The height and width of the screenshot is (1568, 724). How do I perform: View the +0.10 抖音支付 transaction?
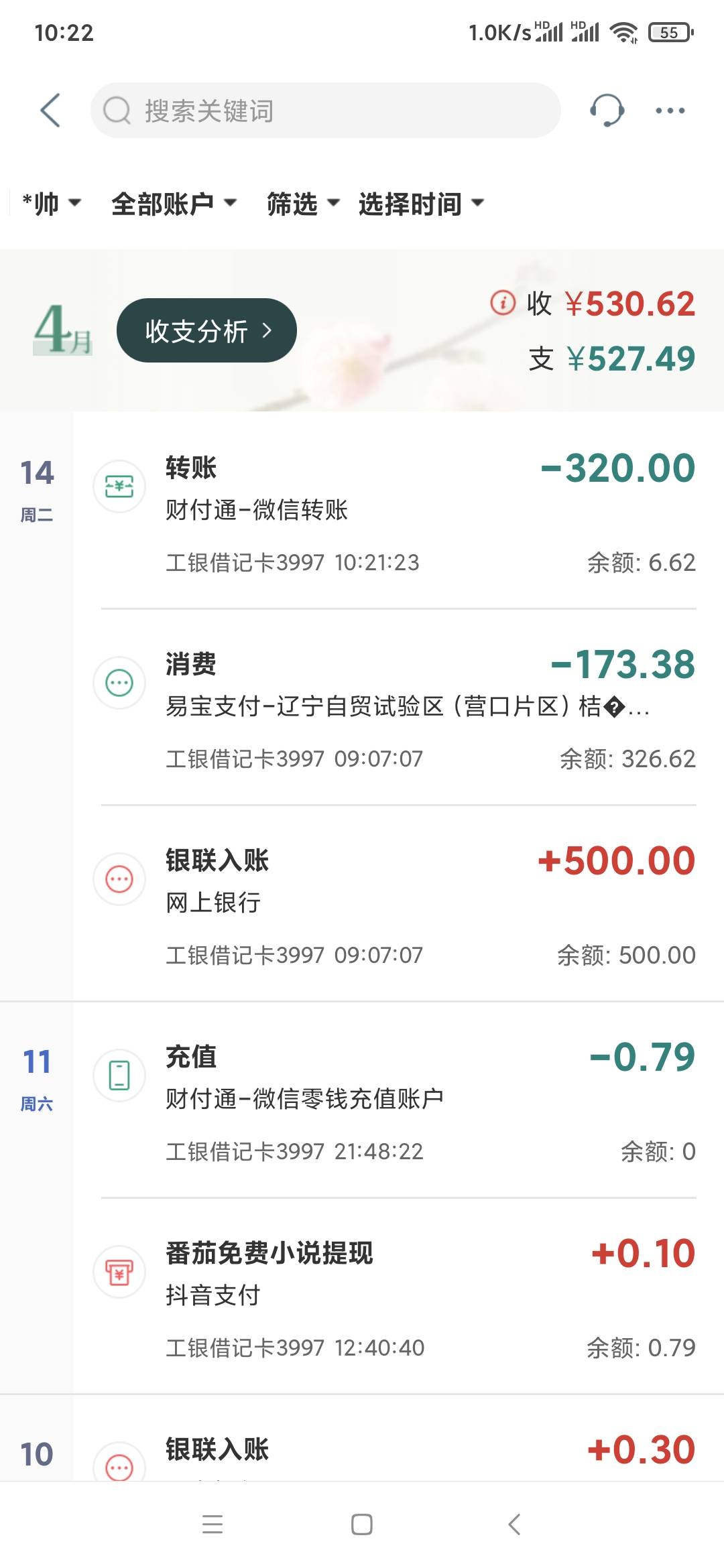click(x=429, y=1295)
